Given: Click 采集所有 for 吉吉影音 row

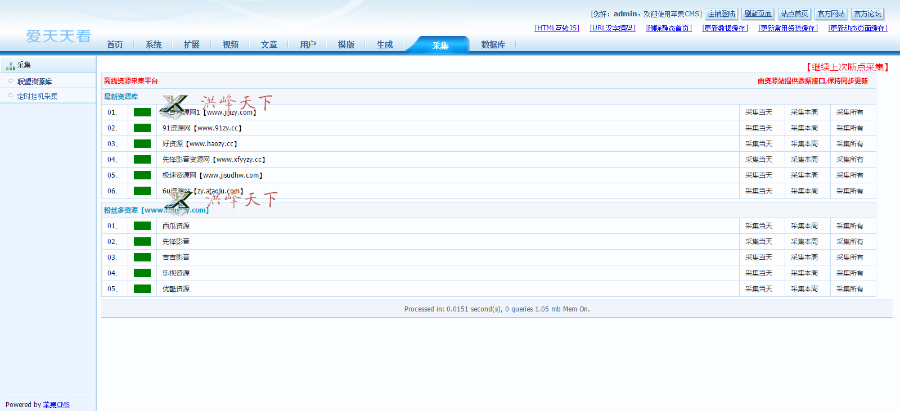Looking at the screenshot, I should pyautogui.click(x=849, y=257).
